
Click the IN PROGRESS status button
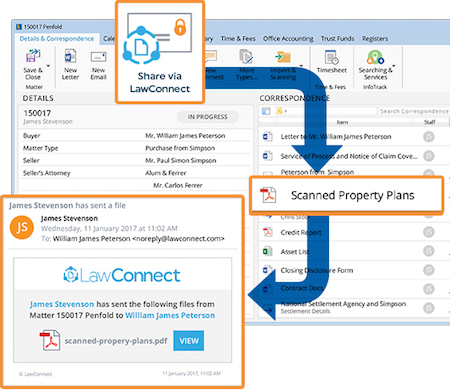point(208,117)
